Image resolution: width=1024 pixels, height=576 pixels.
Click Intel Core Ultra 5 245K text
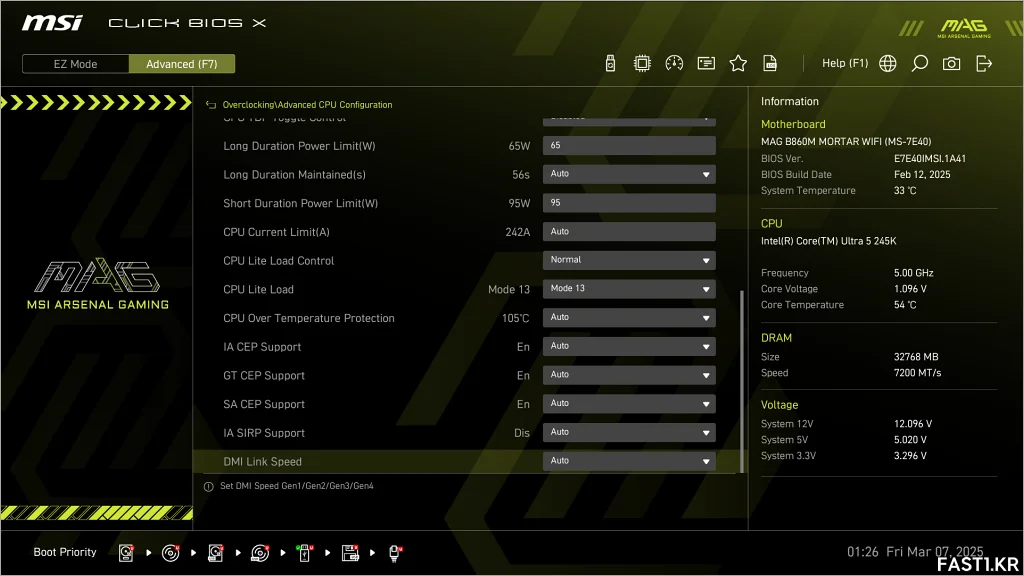coord(829,241)
